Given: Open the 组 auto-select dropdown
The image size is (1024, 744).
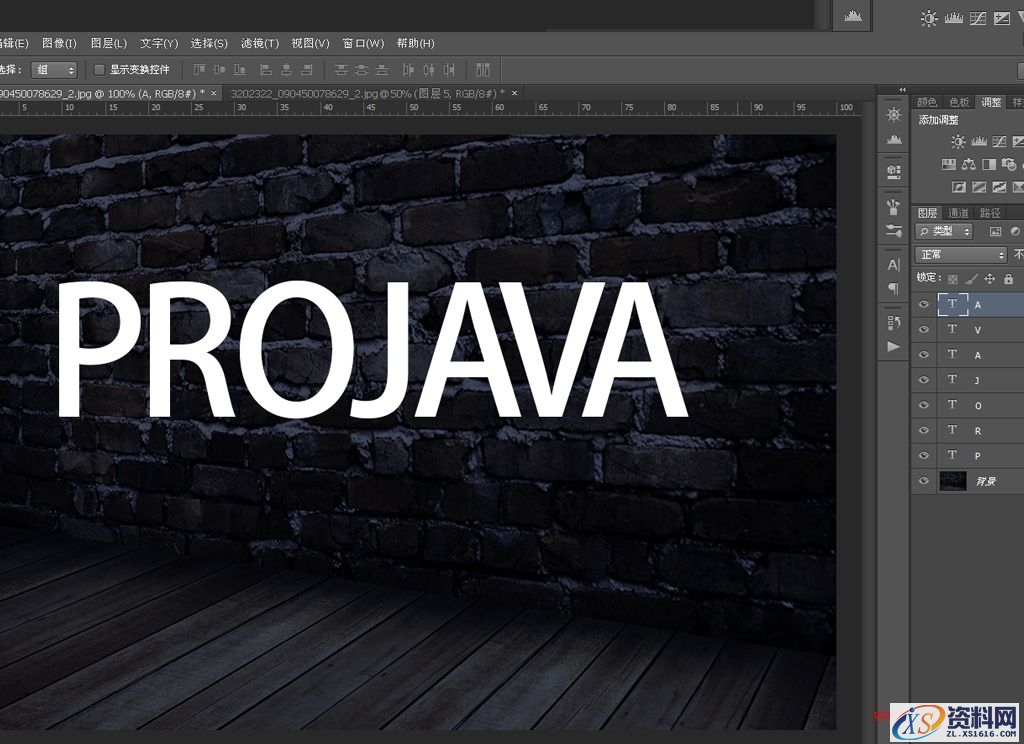Looking at the screenshot, I should coord(54,70).
